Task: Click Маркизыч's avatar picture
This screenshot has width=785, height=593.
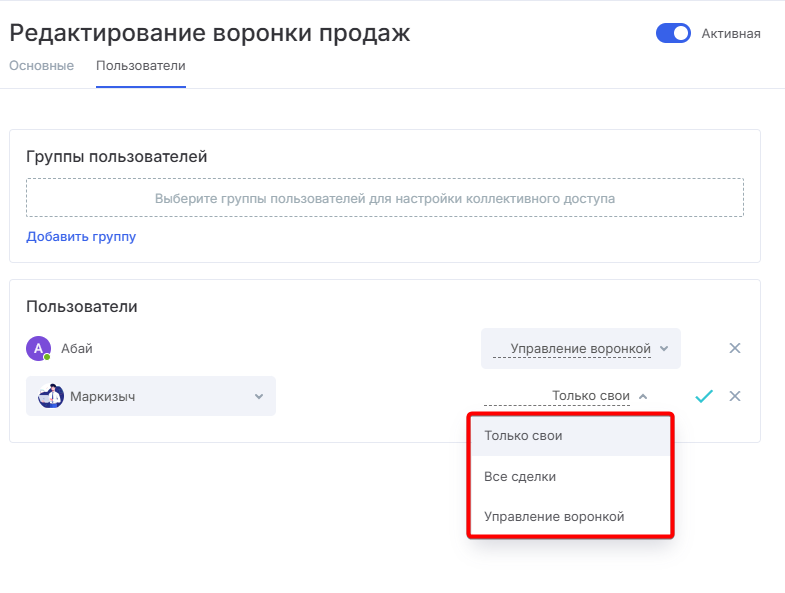Action: 51,396
